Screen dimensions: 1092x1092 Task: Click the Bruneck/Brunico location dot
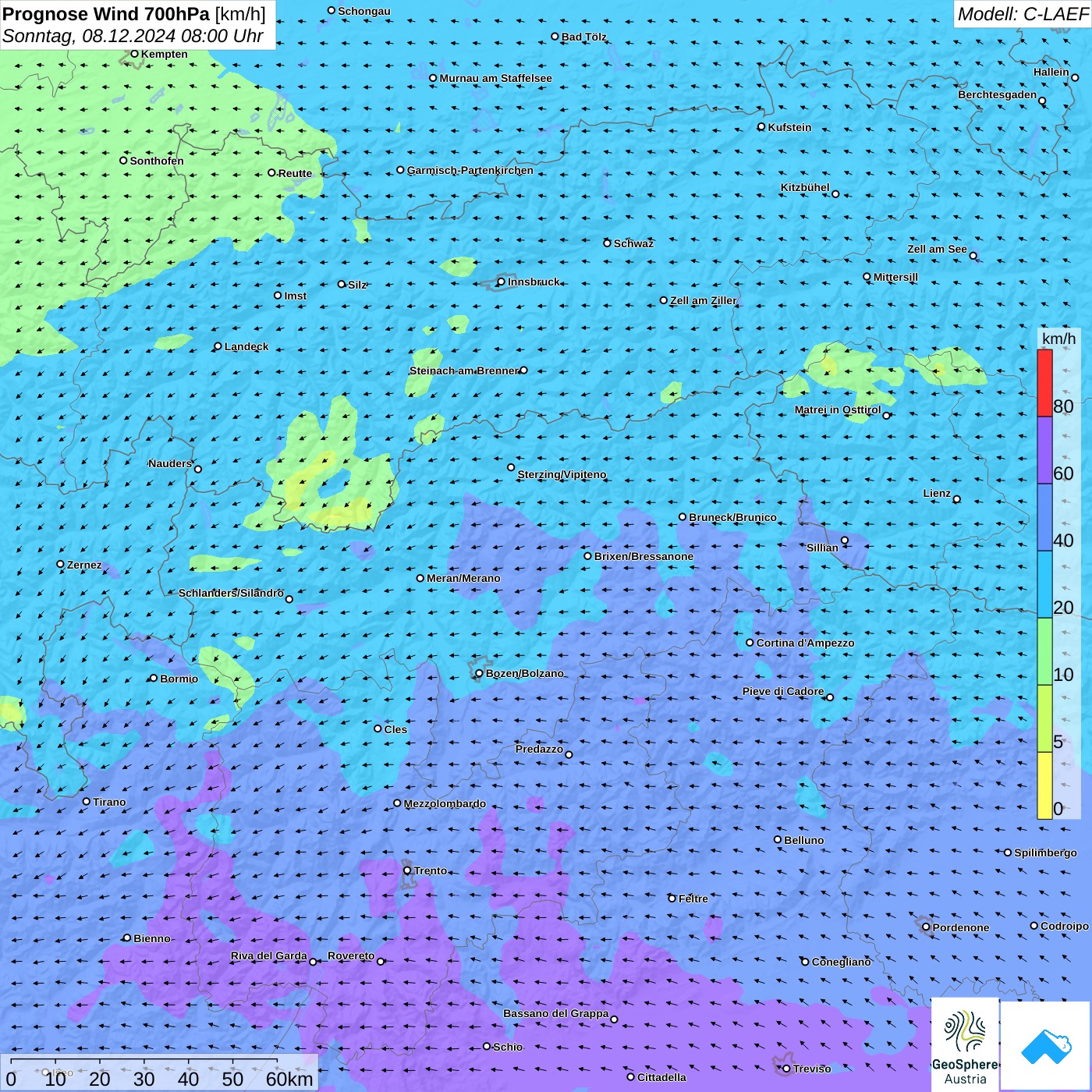[682, 516]
